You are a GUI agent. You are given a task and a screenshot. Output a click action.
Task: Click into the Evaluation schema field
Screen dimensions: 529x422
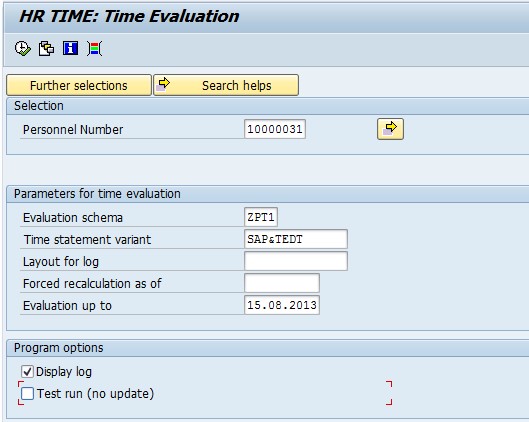tap(261, 217)
